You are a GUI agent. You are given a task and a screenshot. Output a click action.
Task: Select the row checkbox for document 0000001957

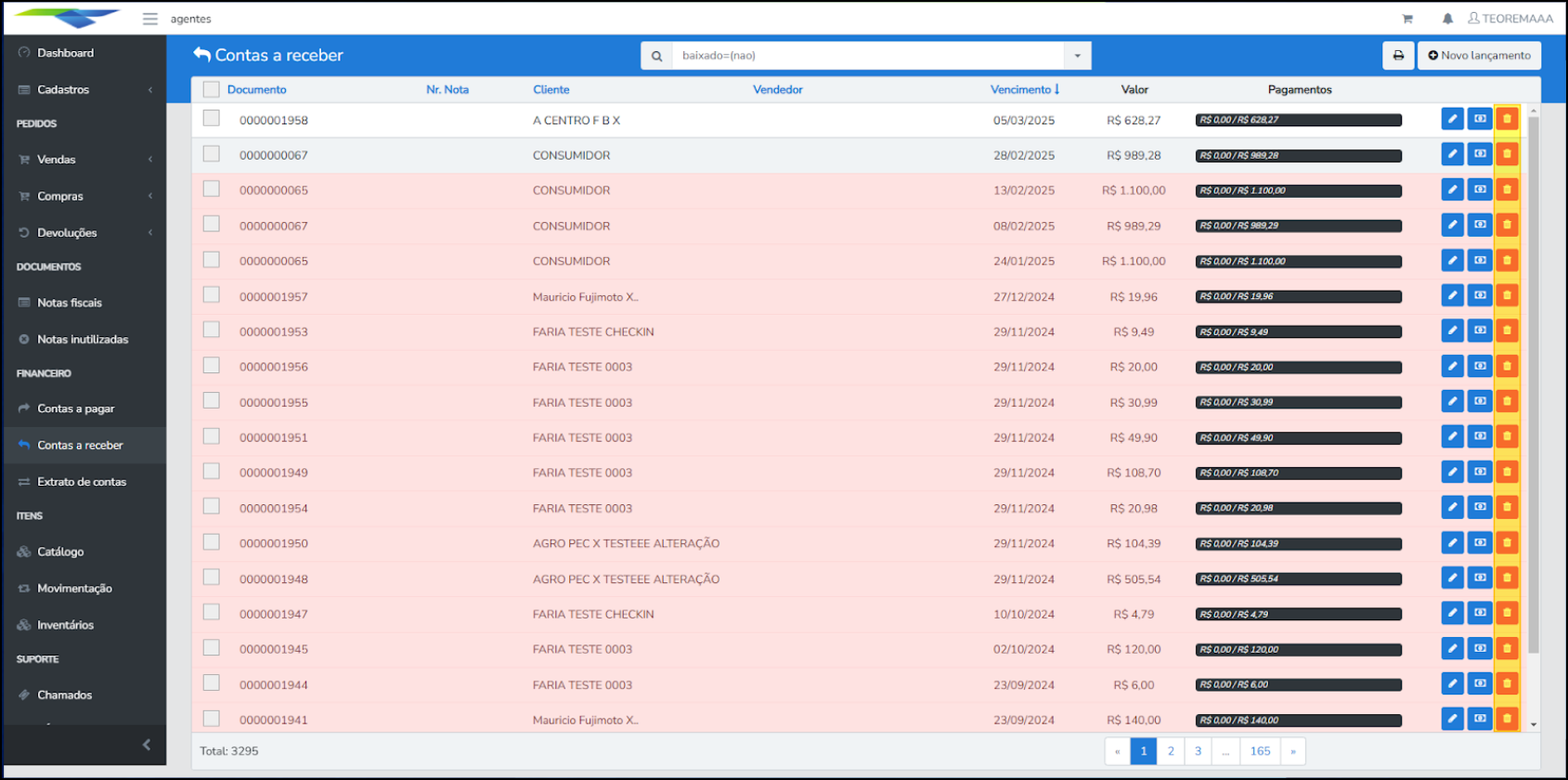click(x=212, y=294)
